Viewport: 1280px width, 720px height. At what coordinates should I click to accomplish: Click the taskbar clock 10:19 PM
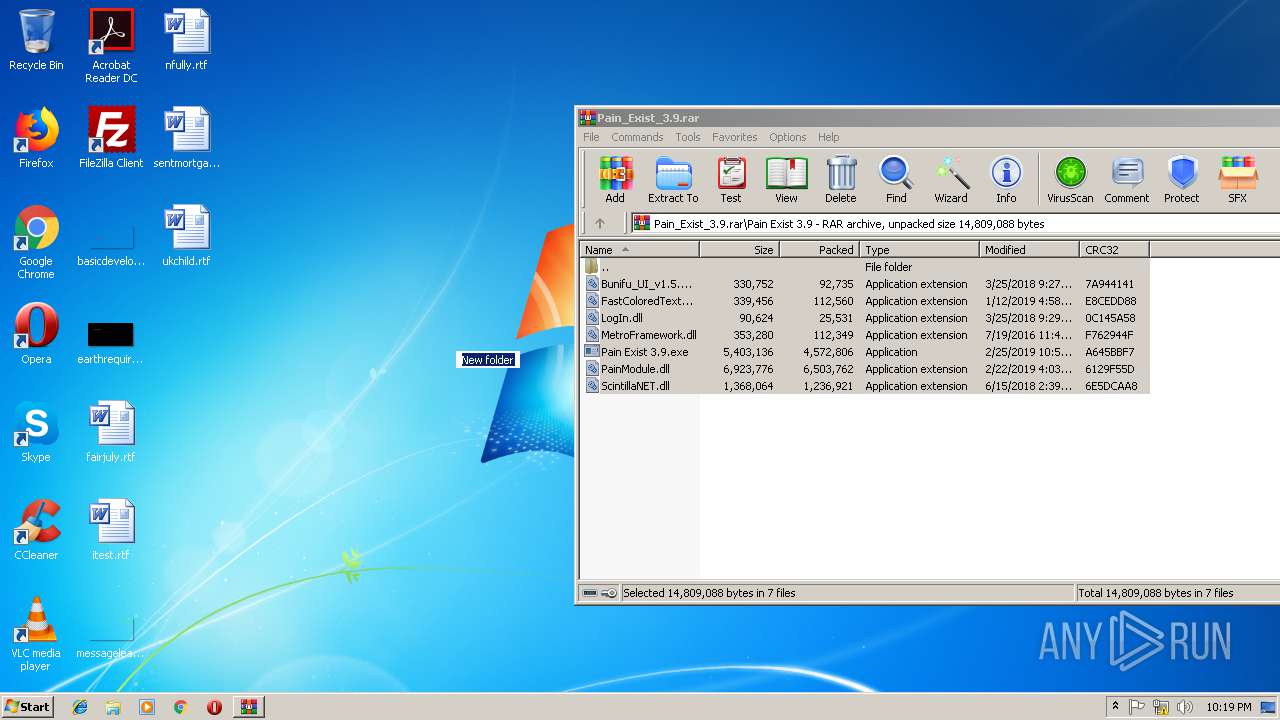(1228, 707)
